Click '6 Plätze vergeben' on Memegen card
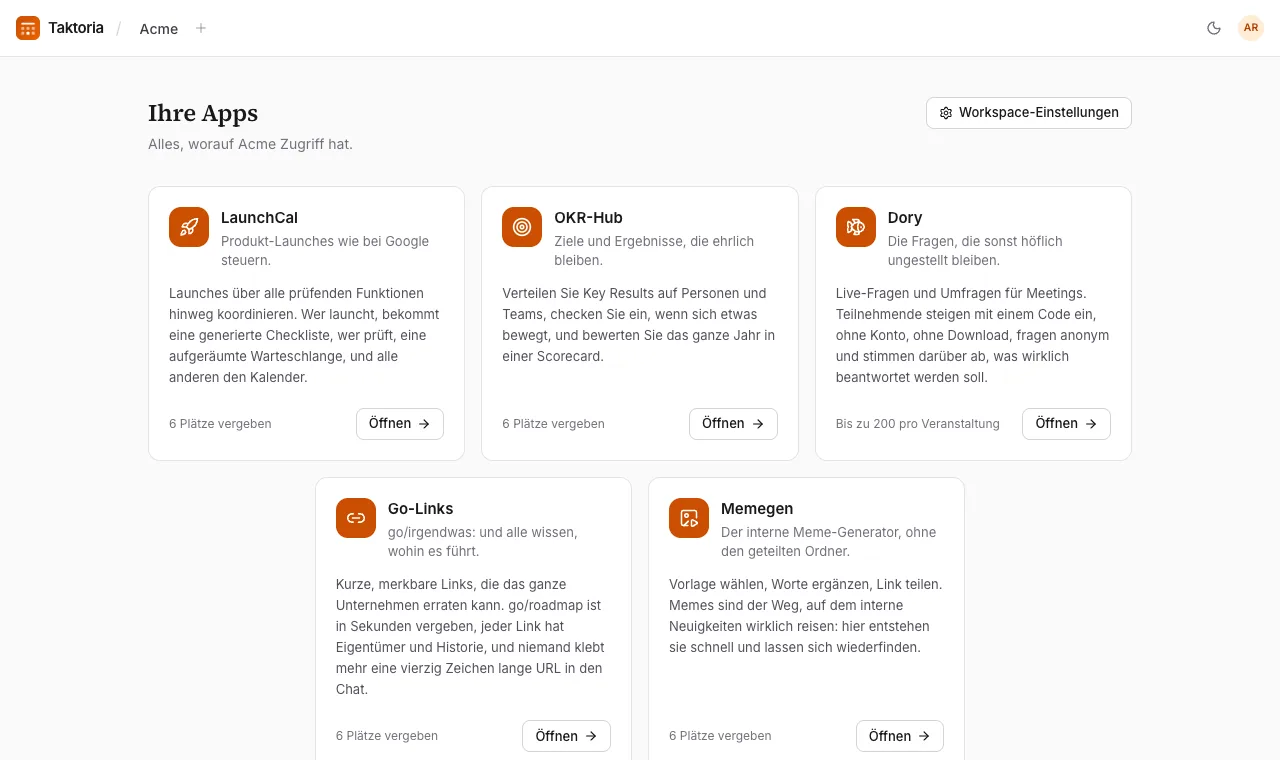Viewport: 1280px width, 760px height. (x=720, y=736)
